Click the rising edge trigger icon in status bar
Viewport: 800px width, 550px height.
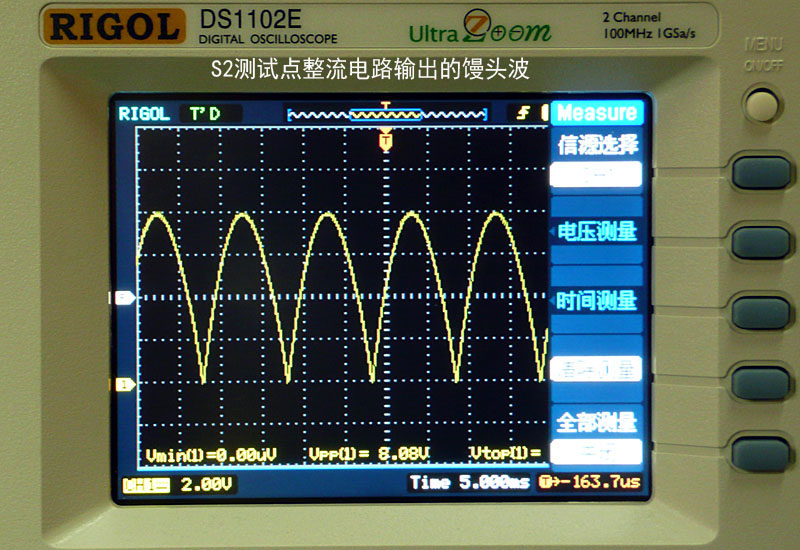click(x=523, y=113)
